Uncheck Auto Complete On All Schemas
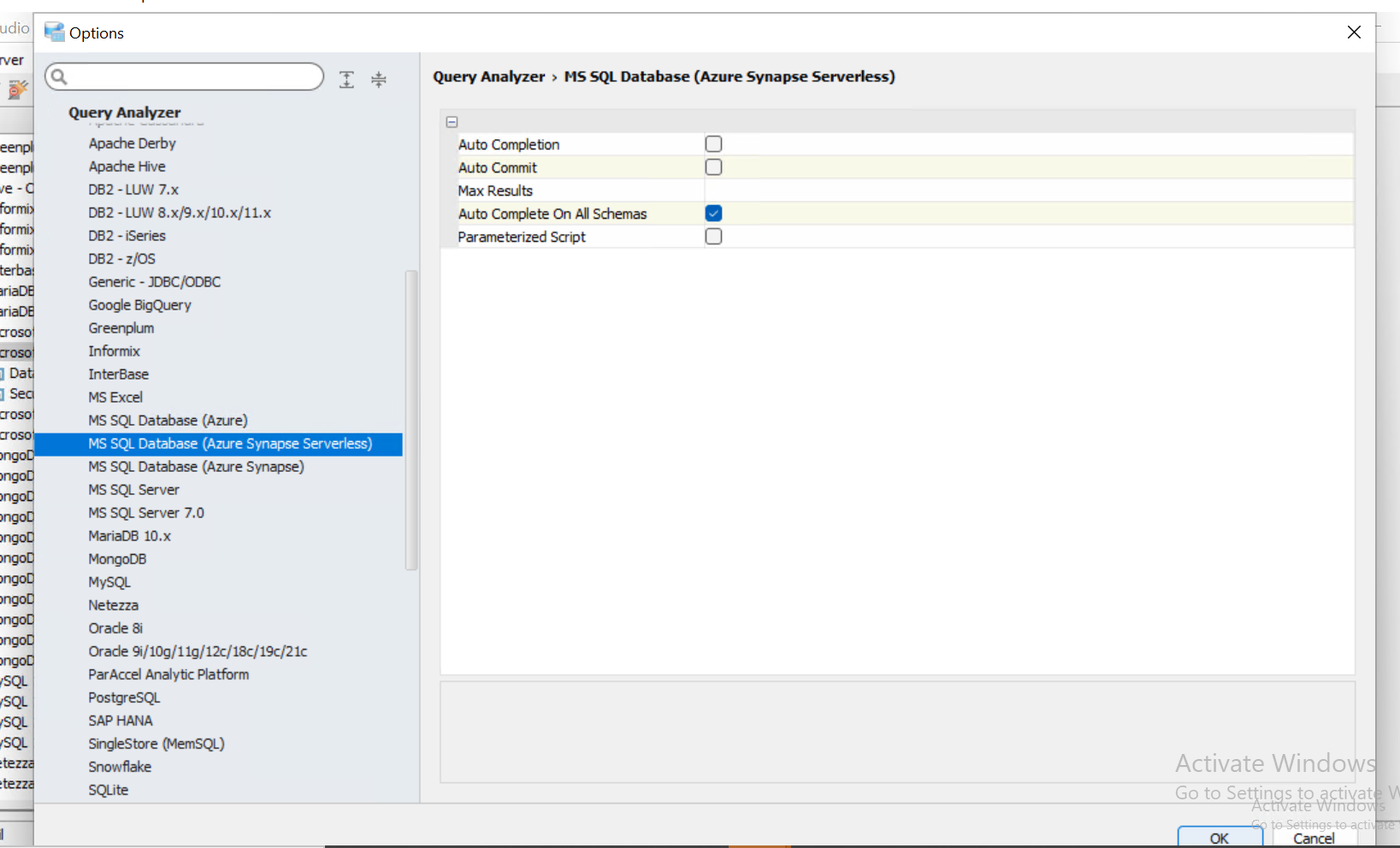This screenshot has width=1400, height=848. click(x=713, y=213)
